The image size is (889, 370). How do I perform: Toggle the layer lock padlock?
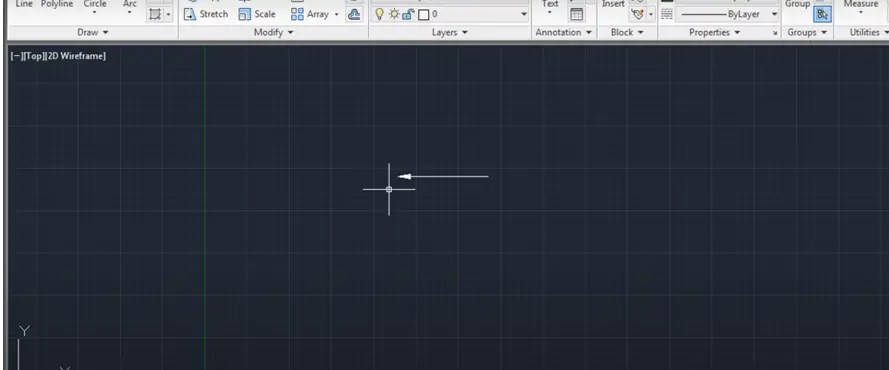(408, 14)
